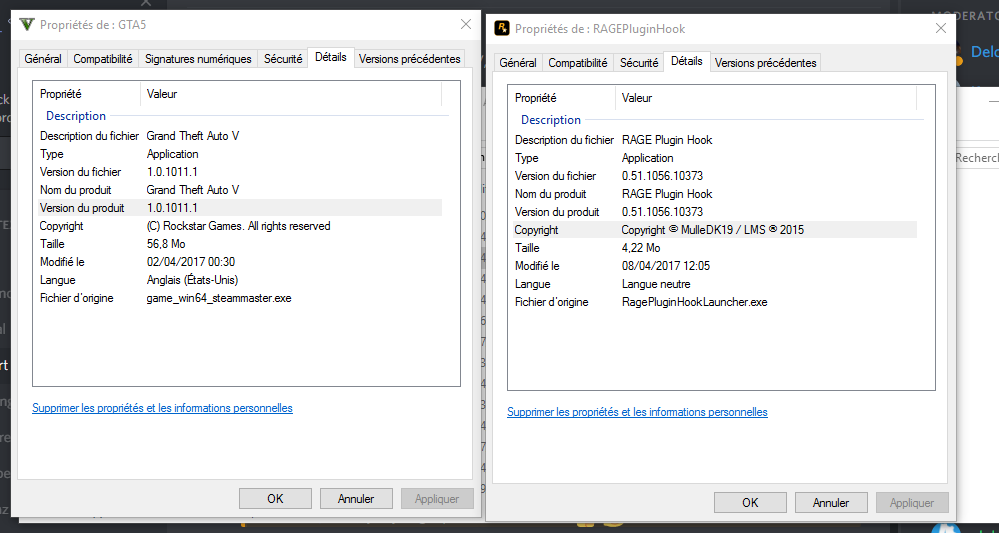Viewport: 999px width, 533px height.
Task: Select 'RagePluginHookLauncher.exe' origin file value
Action: tap(694, 302)
